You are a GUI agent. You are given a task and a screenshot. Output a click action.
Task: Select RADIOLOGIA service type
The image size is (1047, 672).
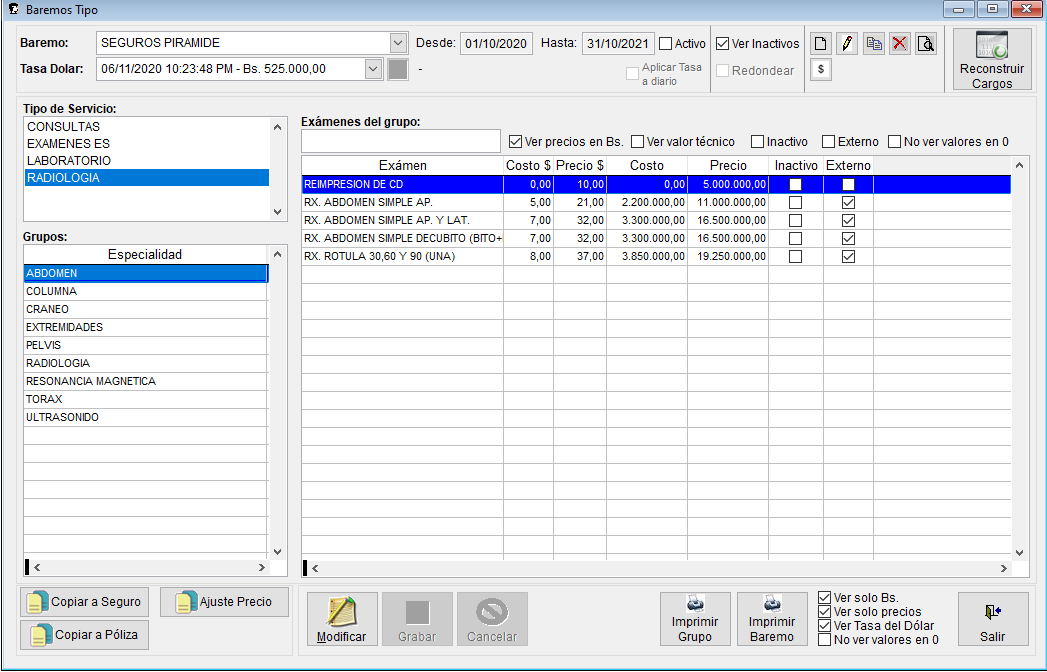pyautogui.click(x=147, y=178)
